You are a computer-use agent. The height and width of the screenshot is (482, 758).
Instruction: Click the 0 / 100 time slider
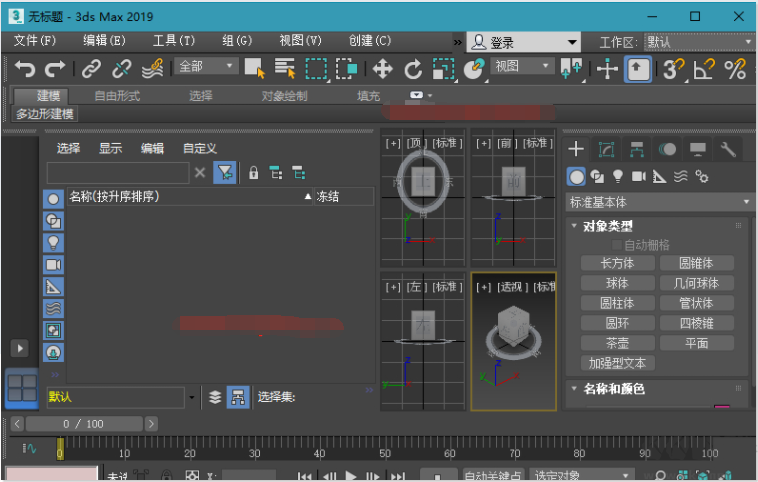coord(83,424)
